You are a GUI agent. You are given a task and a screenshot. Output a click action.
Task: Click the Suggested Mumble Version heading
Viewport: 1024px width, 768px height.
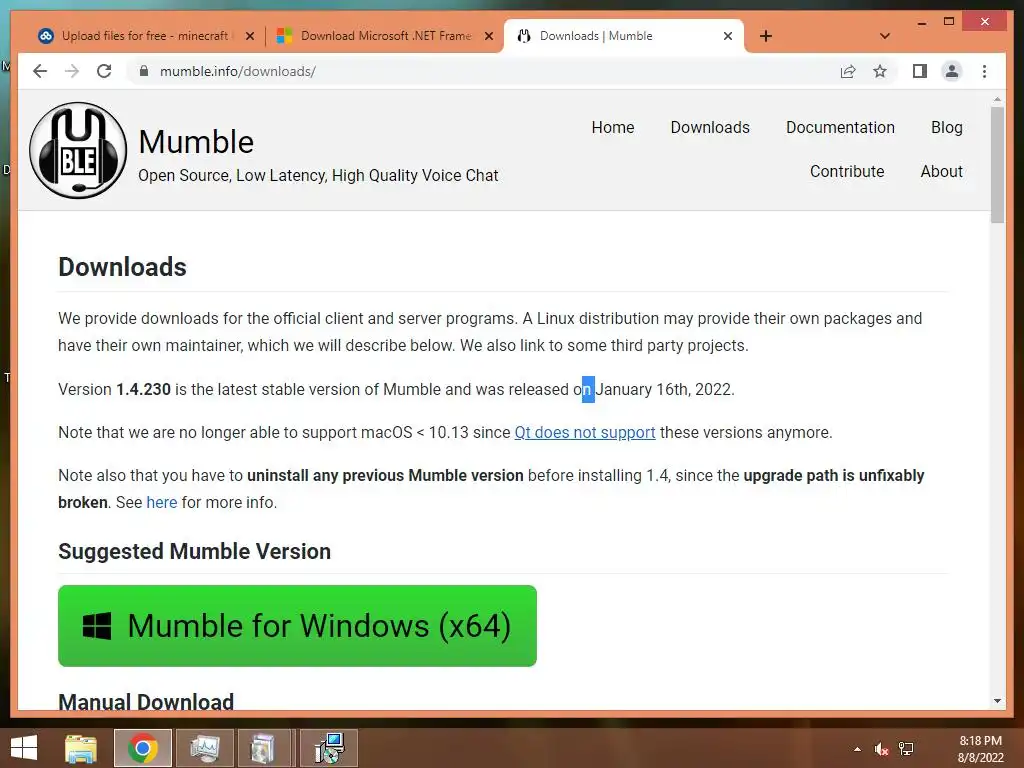tap(195, 551)
